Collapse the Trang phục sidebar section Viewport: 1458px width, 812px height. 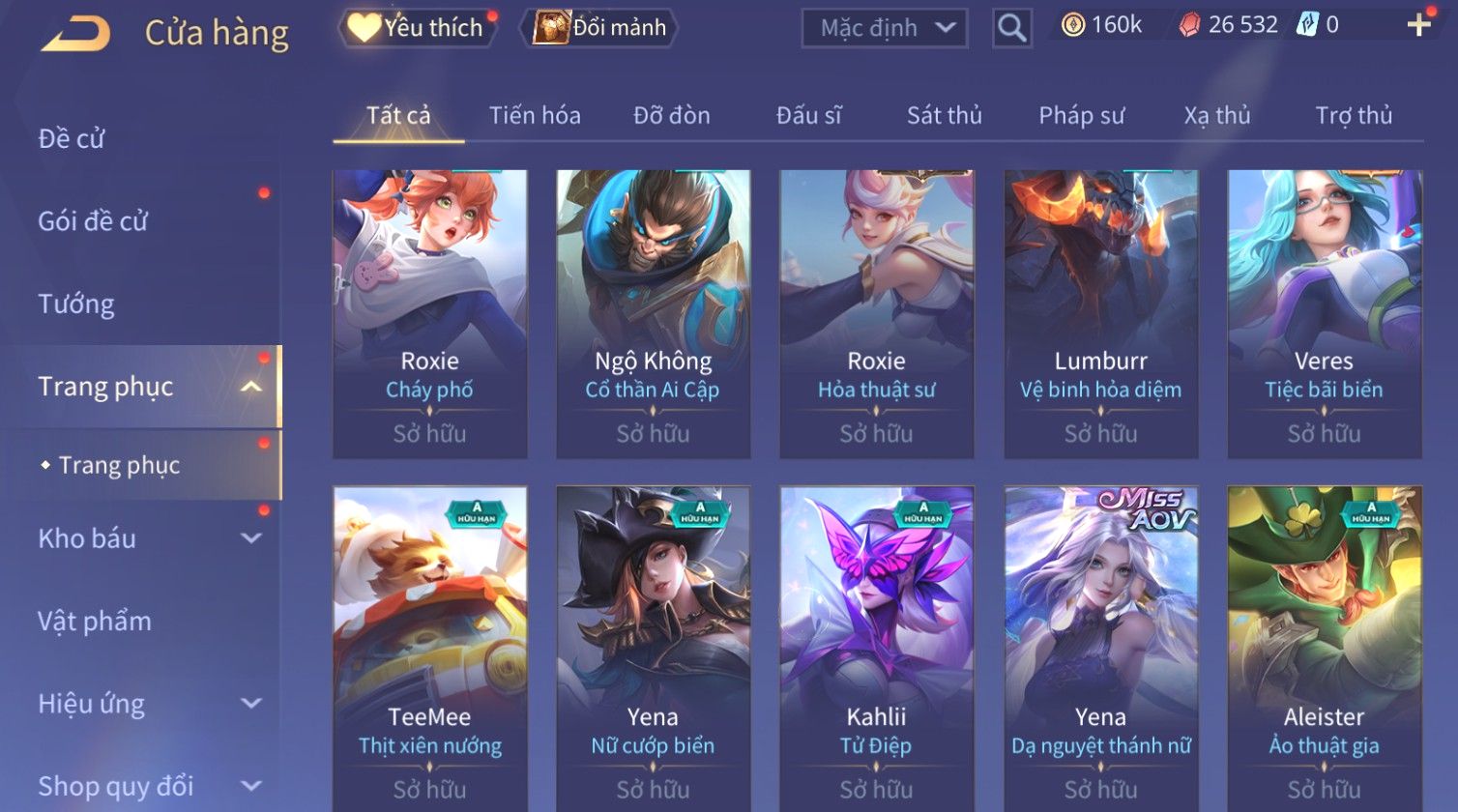point(250,387)
